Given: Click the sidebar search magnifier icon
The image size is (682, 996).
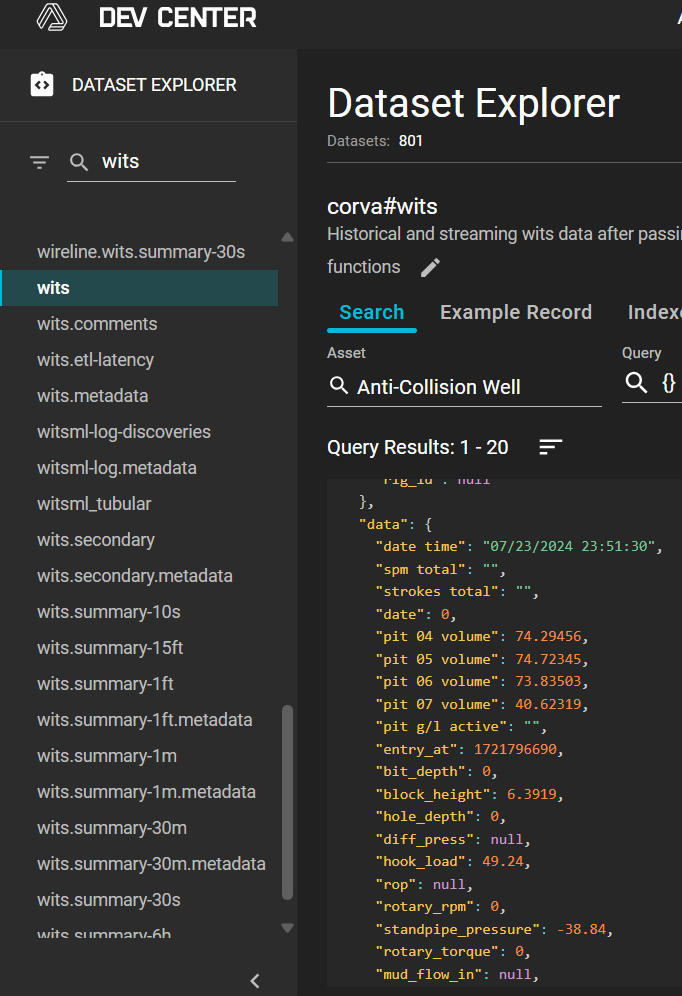Looking at the screenshot, I should (x=79, y=162).
